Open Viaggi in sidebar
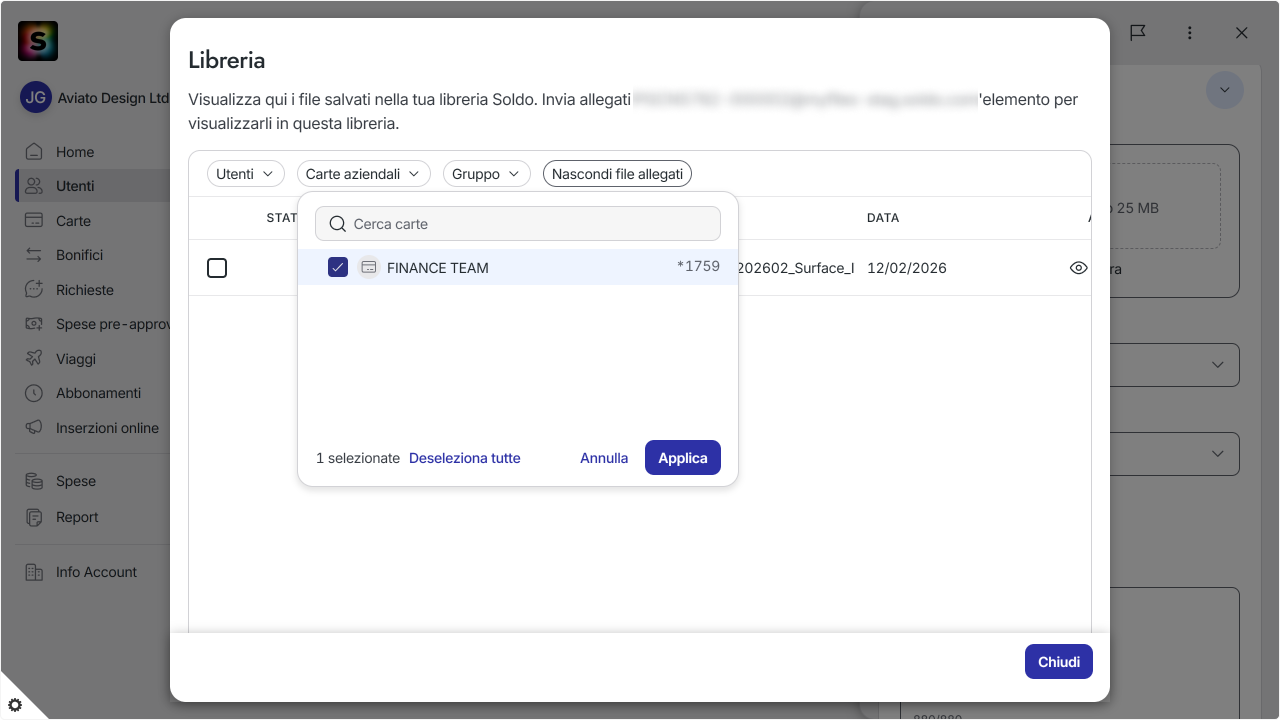This screenshot has width=1280, height=720. pos(76,359)
